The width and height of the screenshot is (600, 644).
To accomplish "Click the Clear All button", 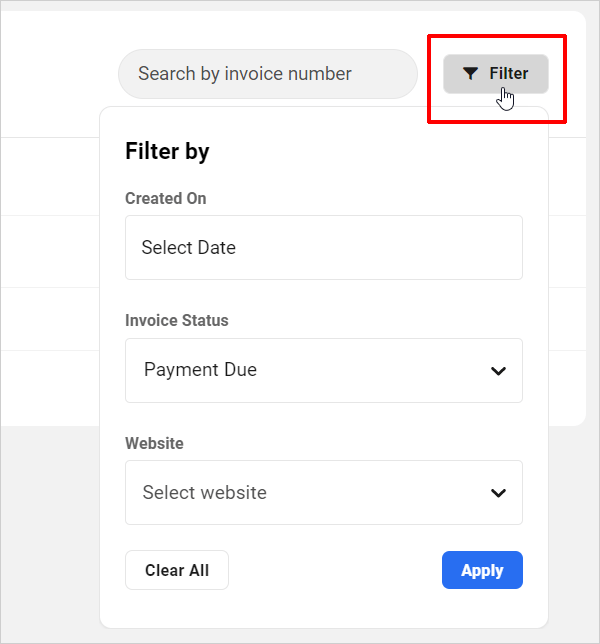I will 177,570.
